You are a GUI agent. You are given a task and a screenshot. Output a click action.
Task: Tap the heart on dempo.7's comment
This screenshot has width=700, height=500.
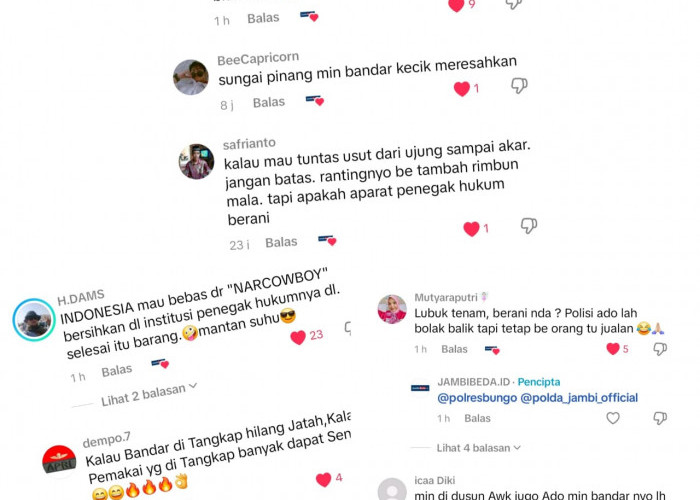point(324,479)
